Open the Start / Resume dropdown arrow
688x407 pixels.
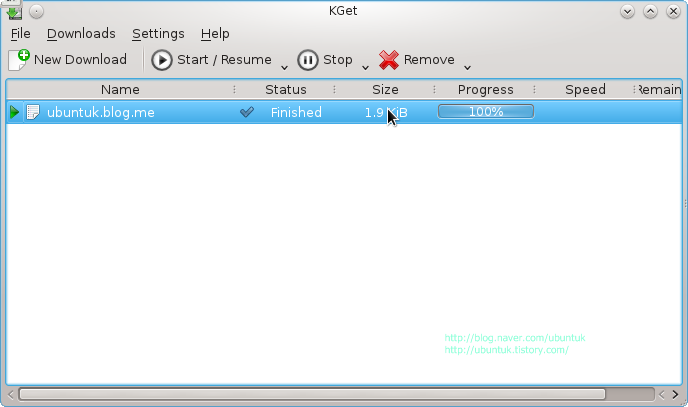click(x=284, y=67)
